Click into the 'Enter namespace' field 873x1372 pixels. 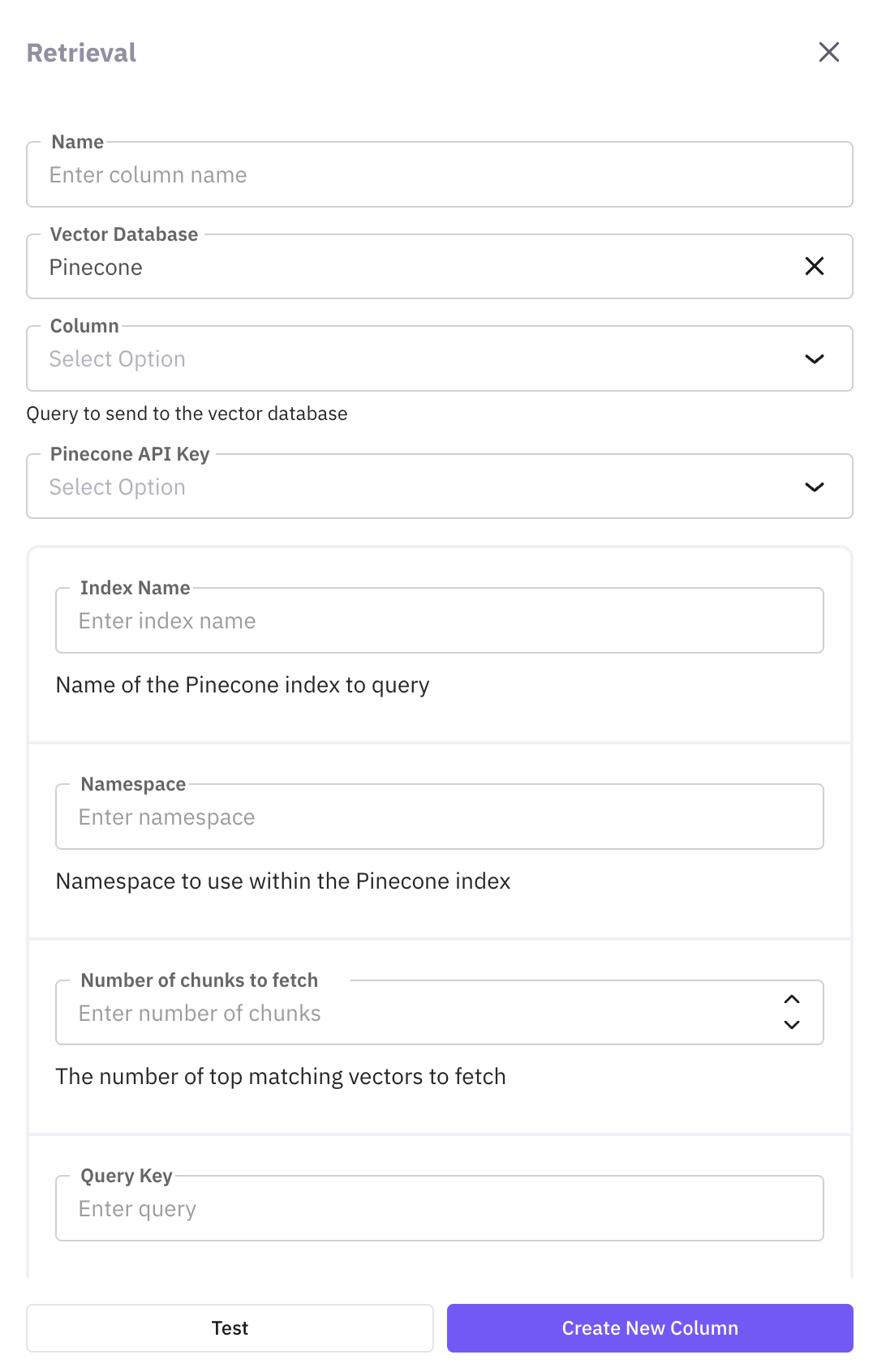[438, 817]
